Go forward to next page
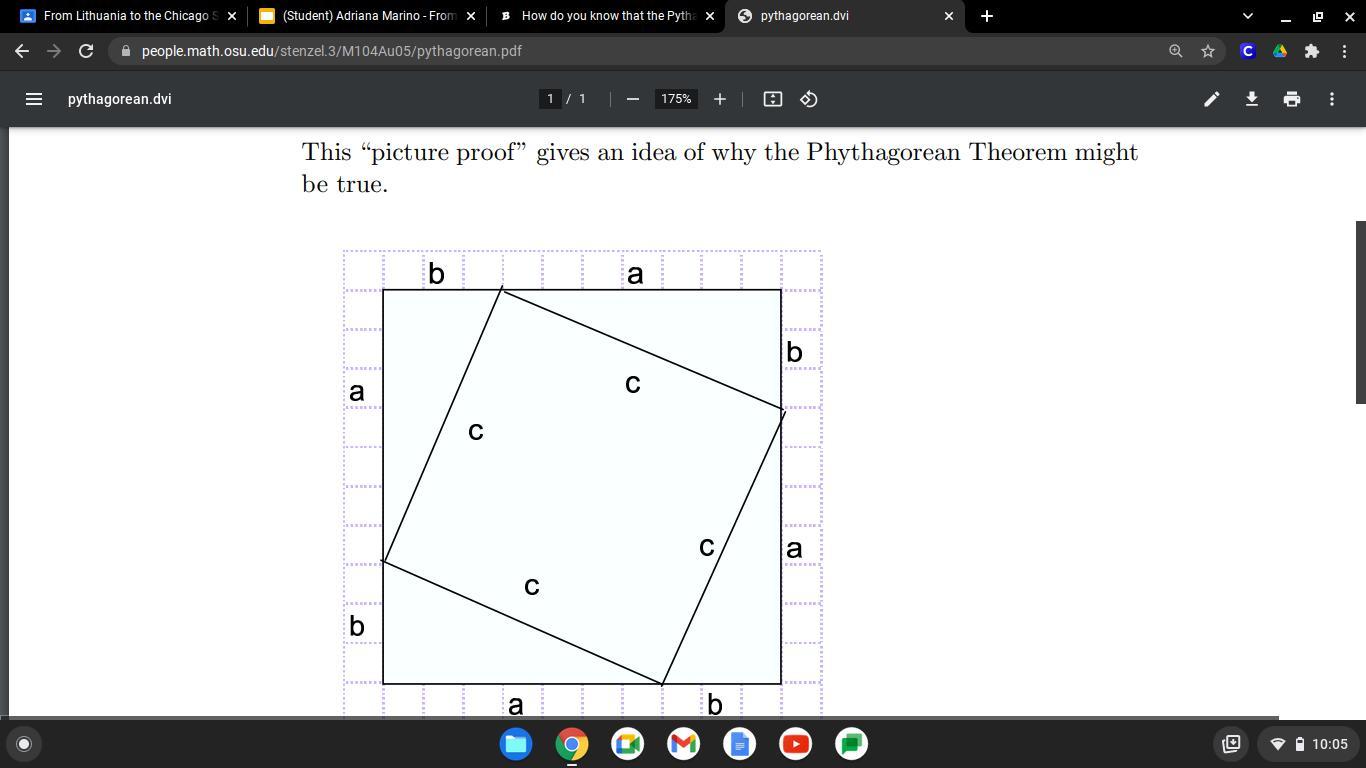 click(54, 51)
